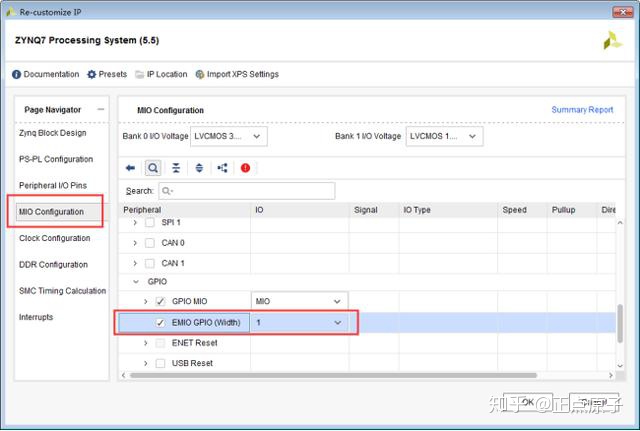Expand the GPIO MIO tree row
640x431 pixels.
(x=146, y=301)
